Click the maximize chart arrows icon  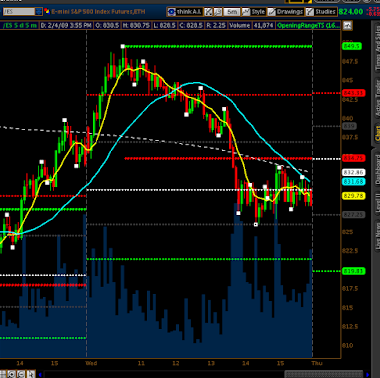(208, 12)
